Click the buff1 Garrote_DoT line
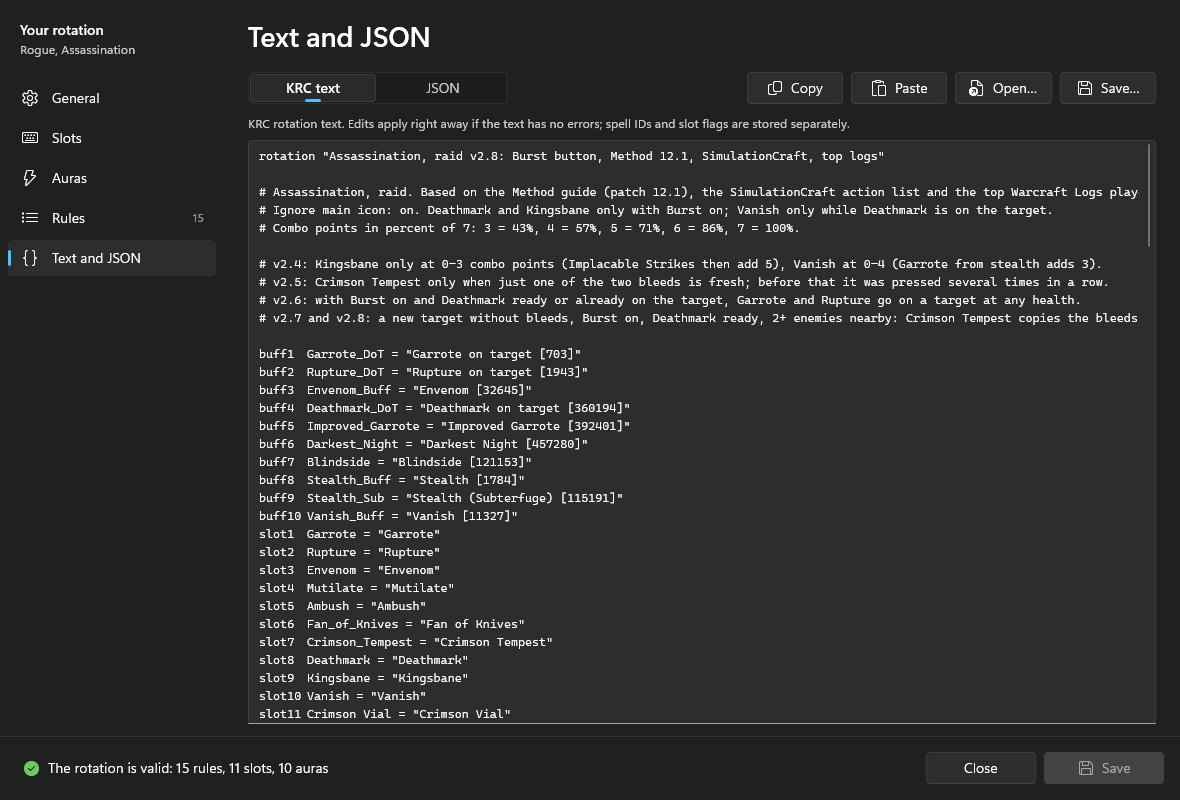1180x800 pixels. pyautogui.click(x=420, y=354)
